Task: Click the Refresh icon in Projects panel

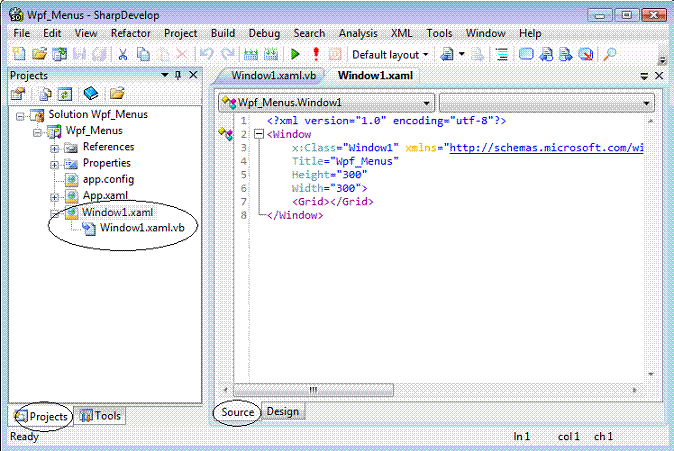Action: [65, 94]
